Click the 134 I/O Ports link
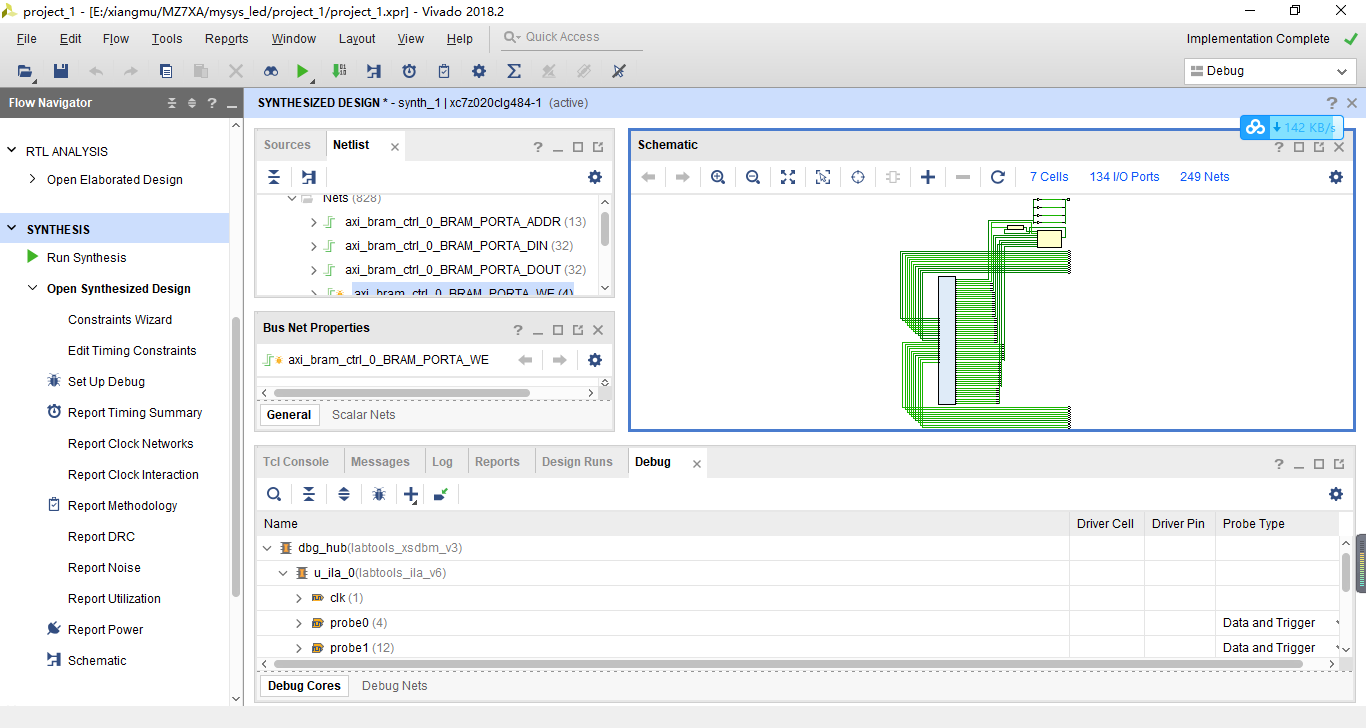 (x=1124, y=176)
